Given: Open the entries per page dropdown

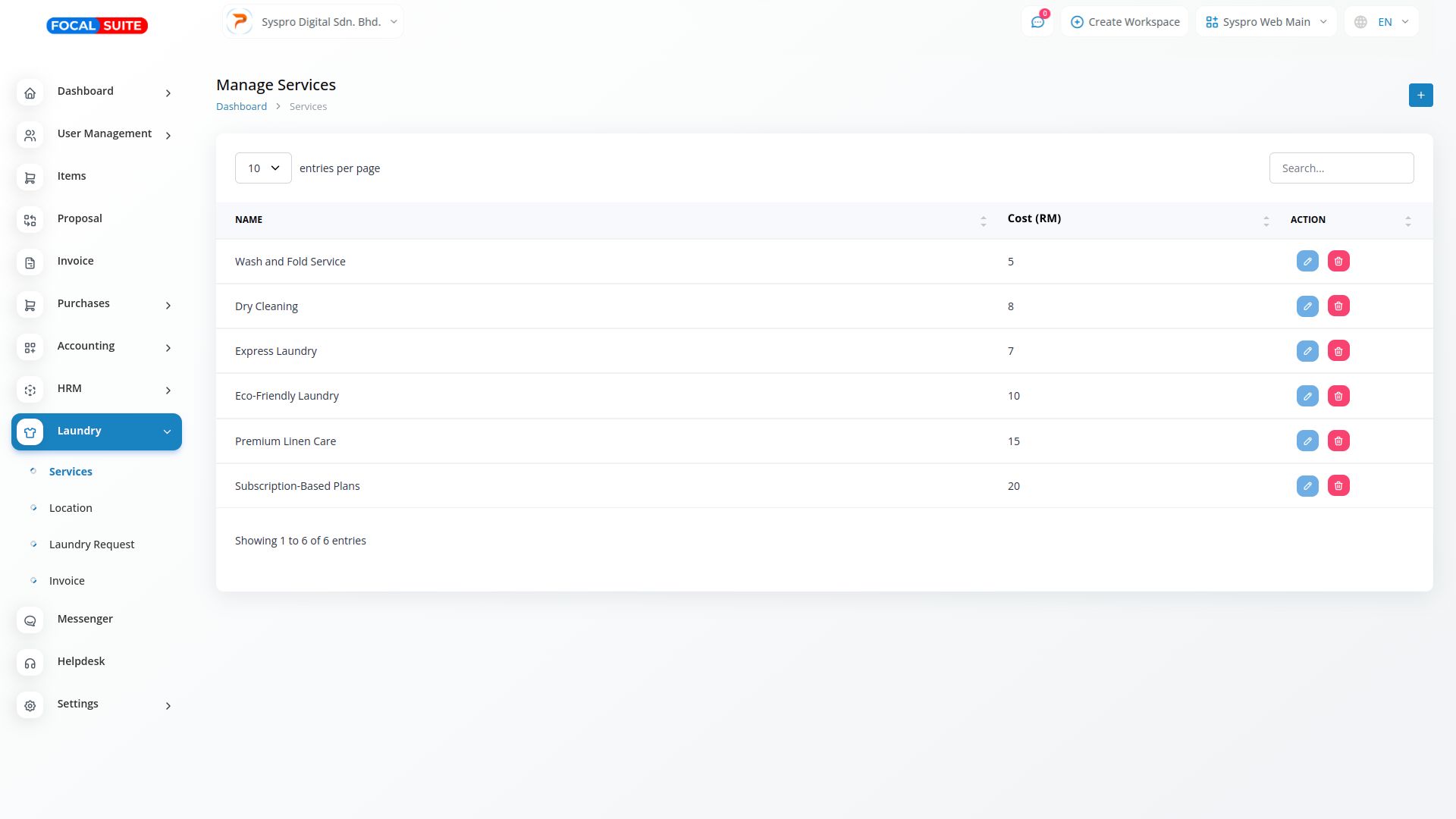Looking at the screenshot, I should coord(263,168).
